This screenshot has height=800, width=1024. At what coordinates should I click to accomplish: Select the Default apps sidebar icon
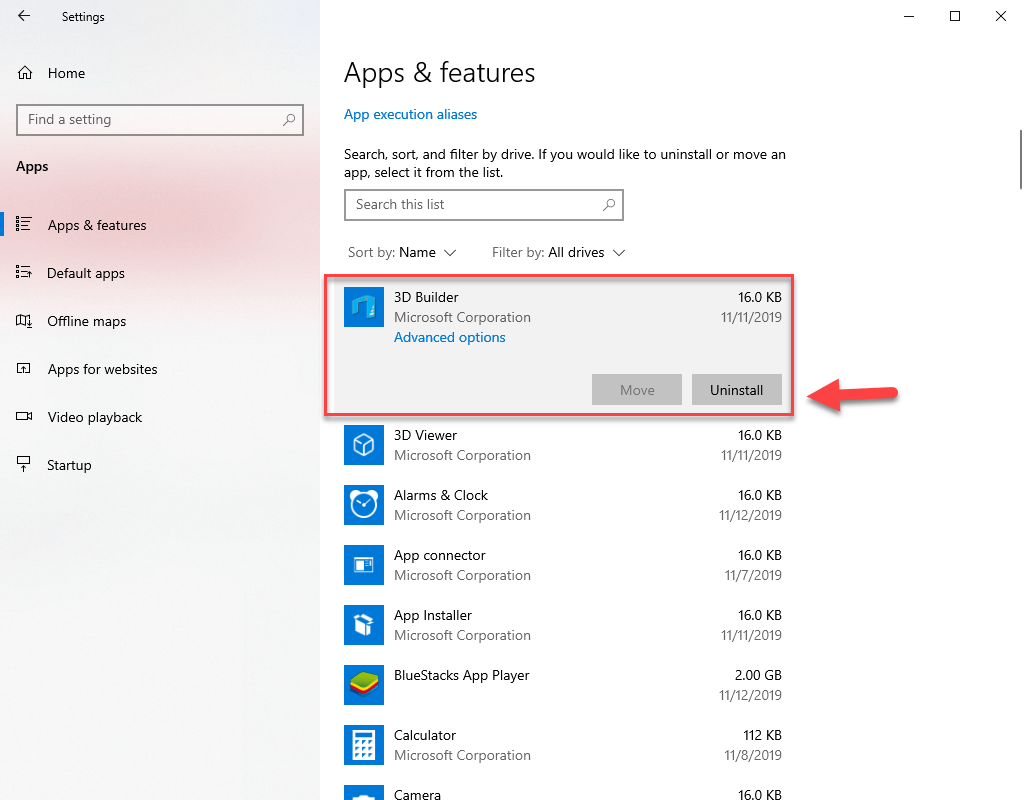(24, 273)
